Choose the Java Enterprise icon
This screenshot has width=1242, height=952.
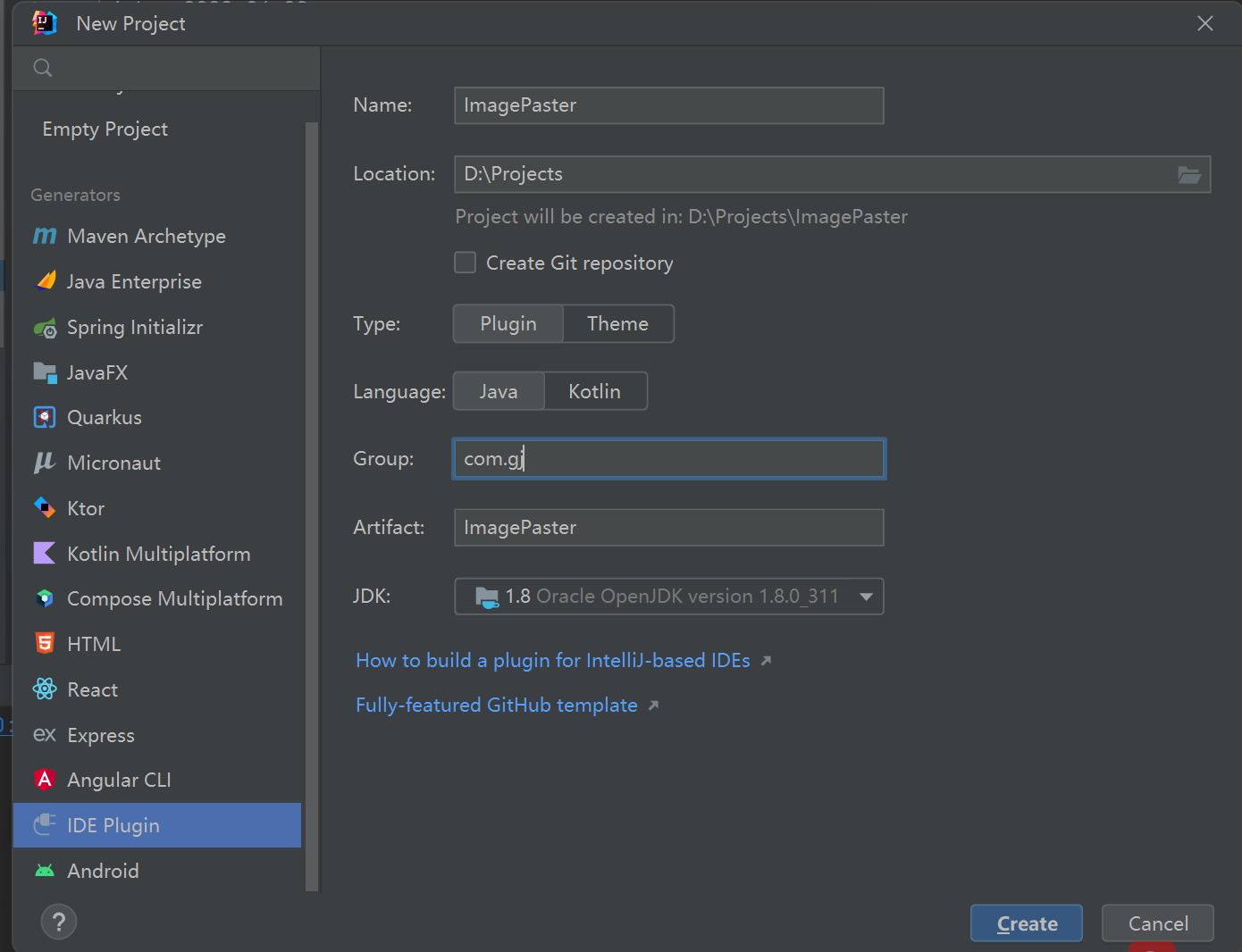45,281
